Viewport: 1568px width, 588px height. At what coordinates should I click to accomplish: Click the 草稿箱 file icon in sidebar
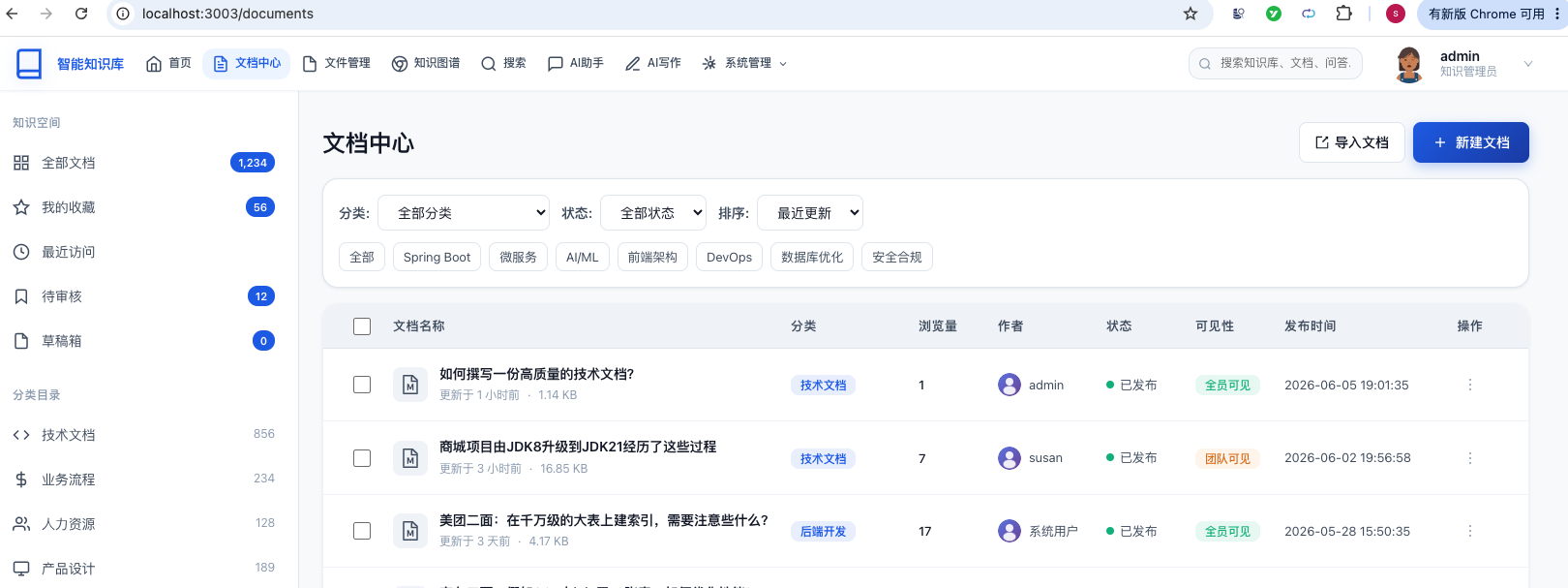[21, 341]
